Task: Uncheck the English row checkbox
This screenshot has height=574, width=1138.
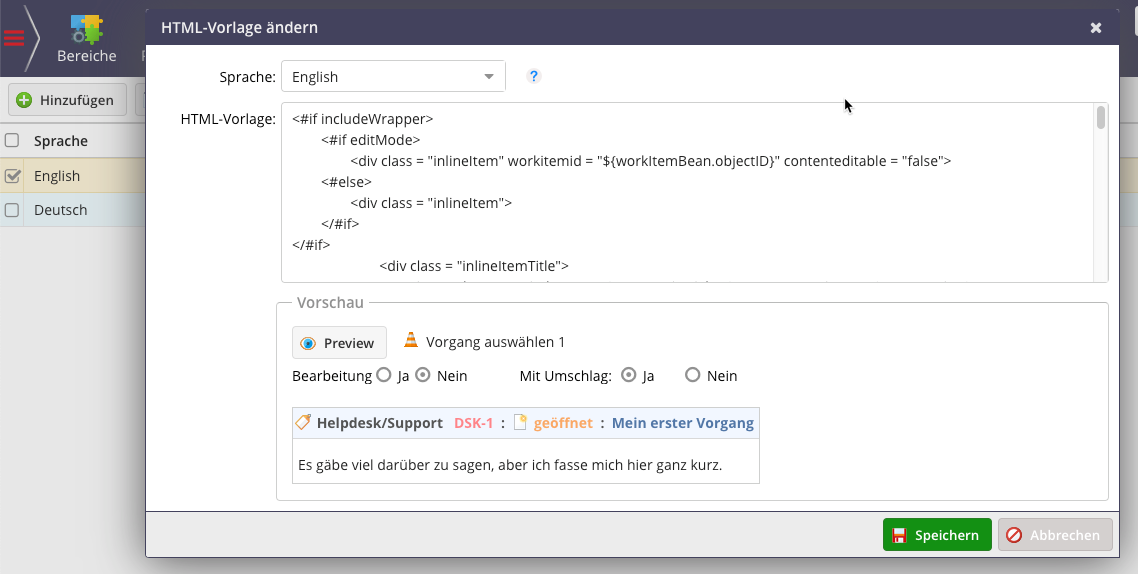Action: click(12, 176)
